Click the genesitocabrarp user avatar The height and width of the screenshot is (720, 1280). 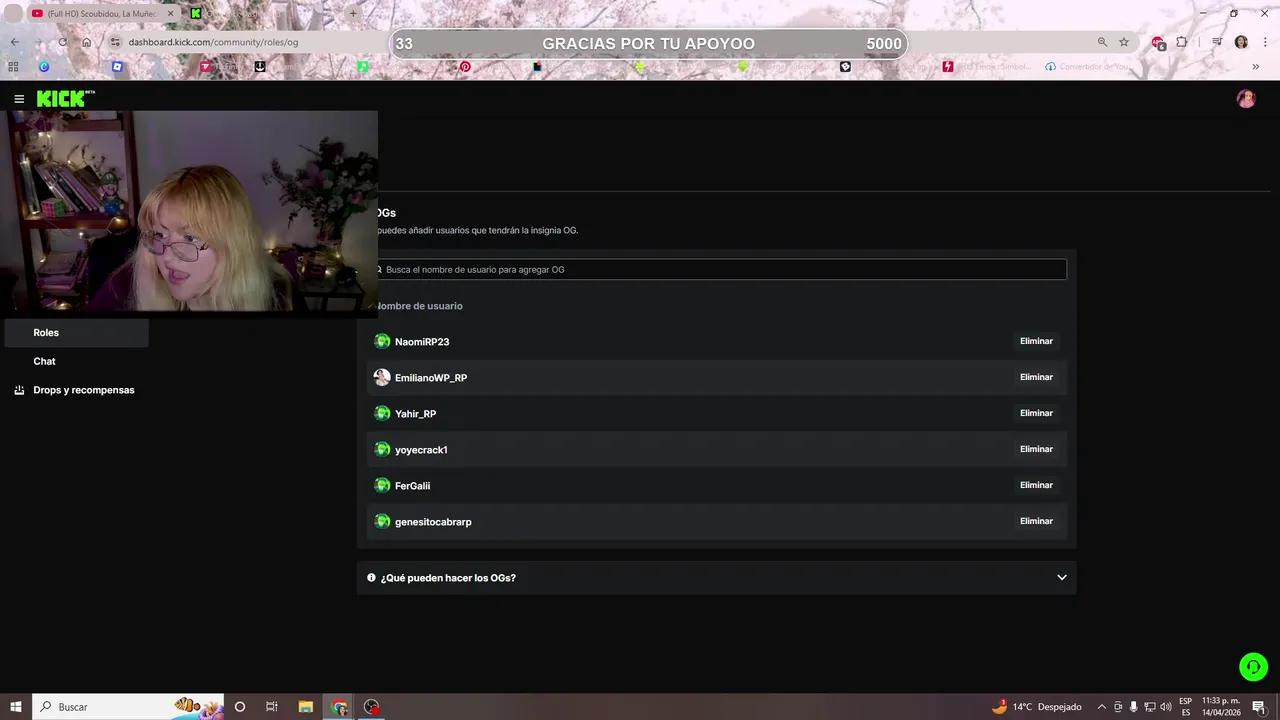pos(382,522)
